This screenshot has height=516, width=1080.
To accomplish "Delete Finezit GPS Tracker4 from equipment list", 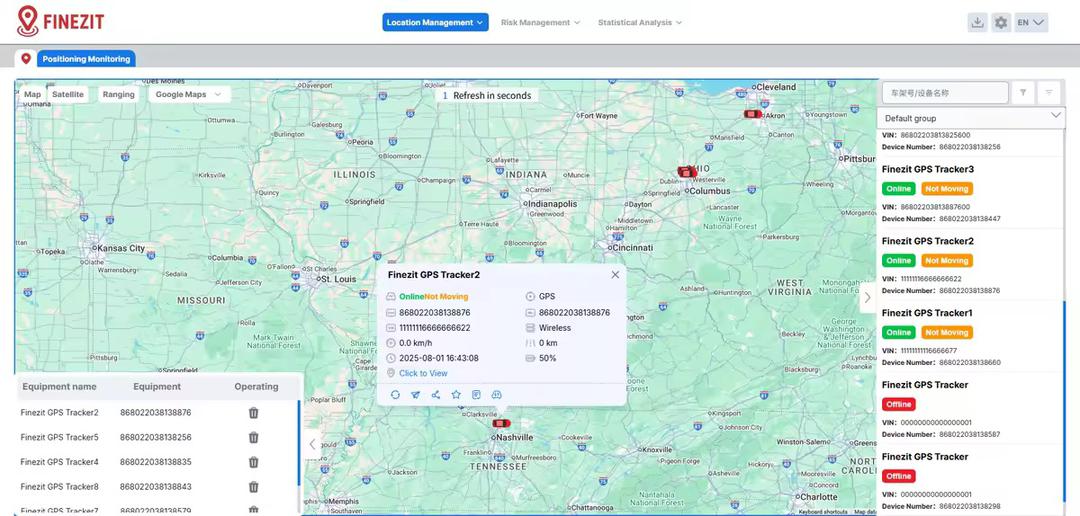I will tap(253, 462).
